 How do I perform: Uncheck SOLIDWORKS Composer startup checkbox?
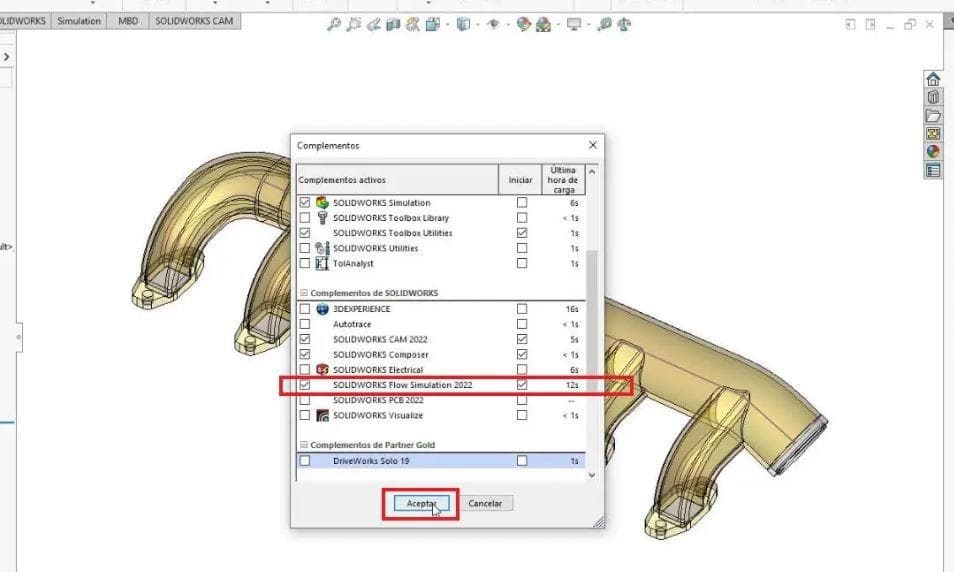click(522, 355)
